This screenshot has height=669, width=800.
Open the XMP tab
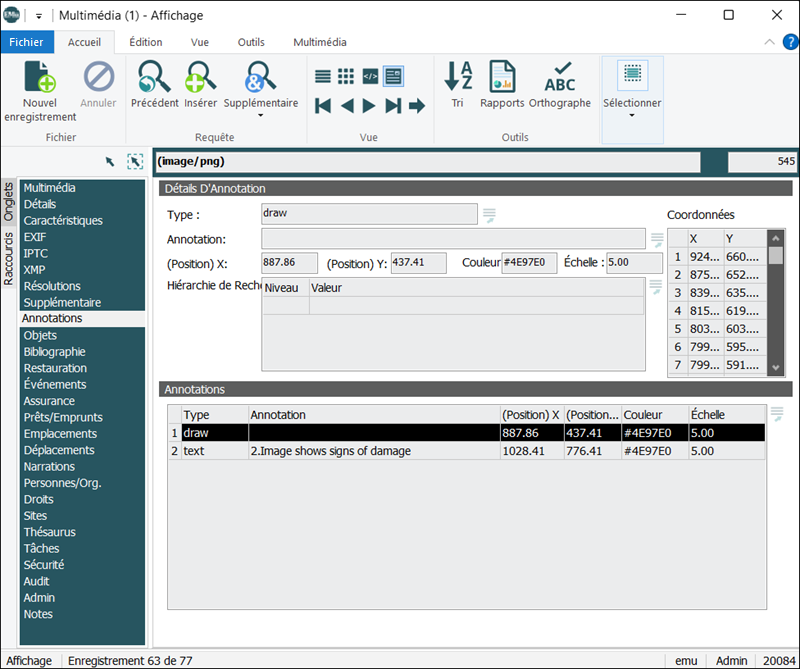[82, 269]
